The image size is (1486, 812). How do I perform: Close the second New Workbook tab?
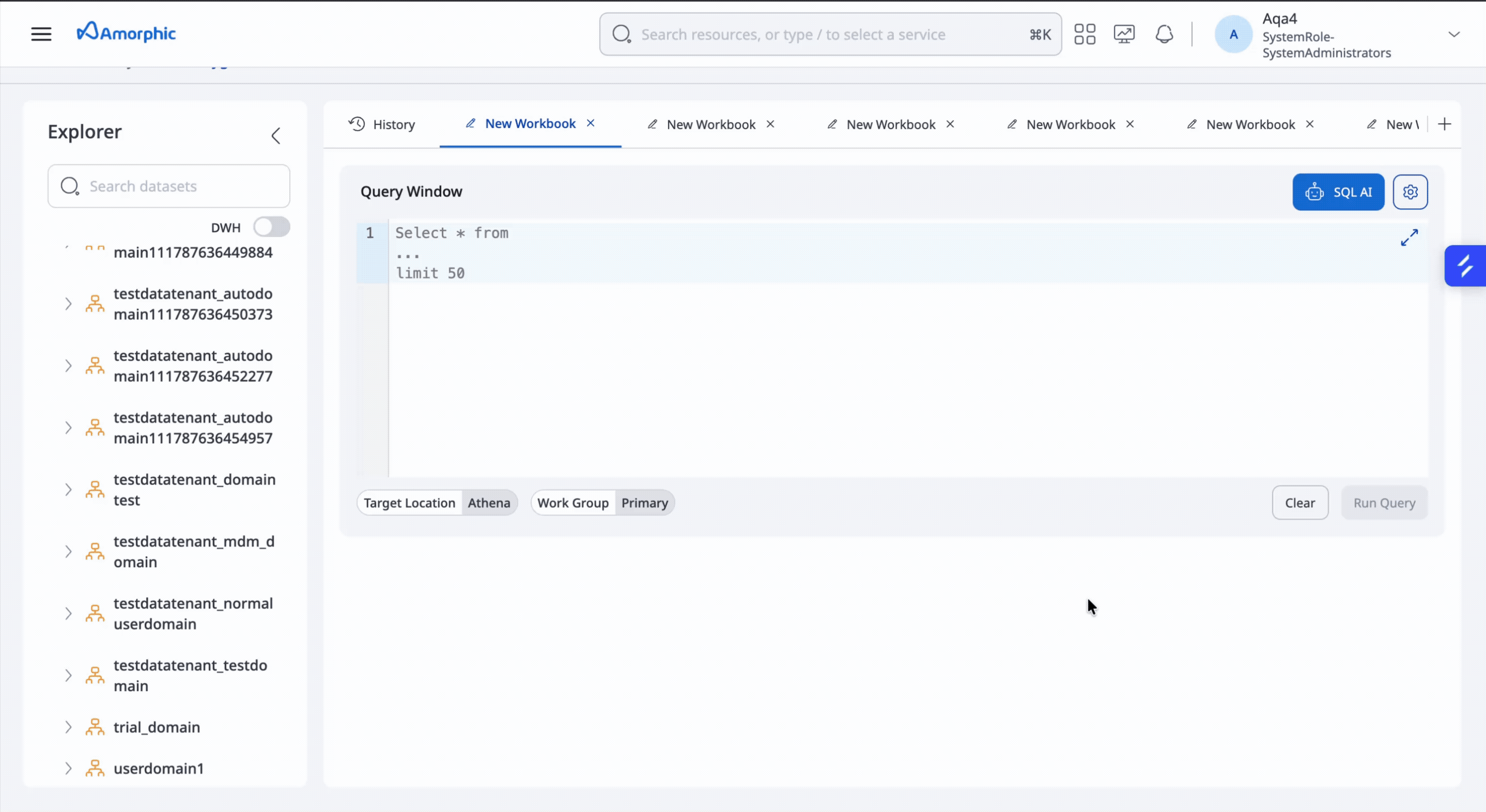click(770, 124)
